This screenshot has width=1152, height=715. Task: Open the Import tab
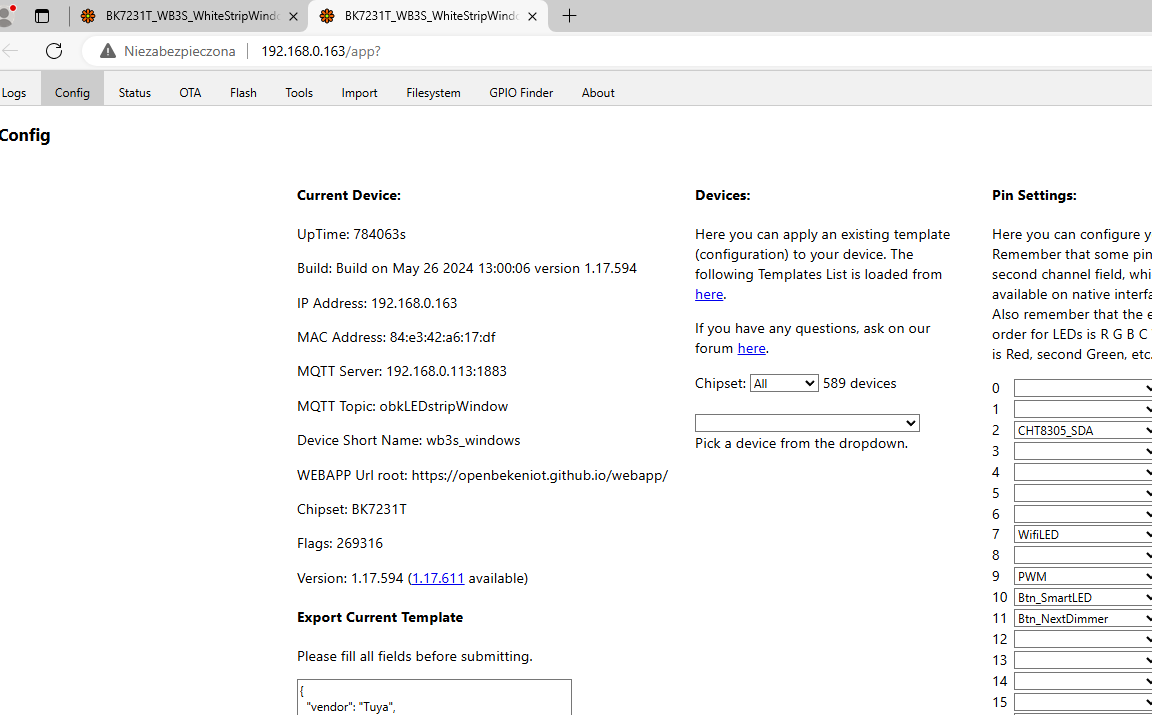(359, 93)
